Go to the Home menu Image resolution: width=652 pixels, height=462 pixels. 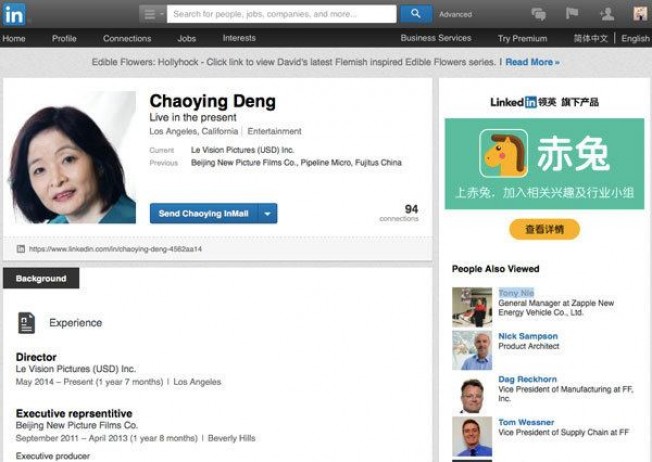(14, 39)
